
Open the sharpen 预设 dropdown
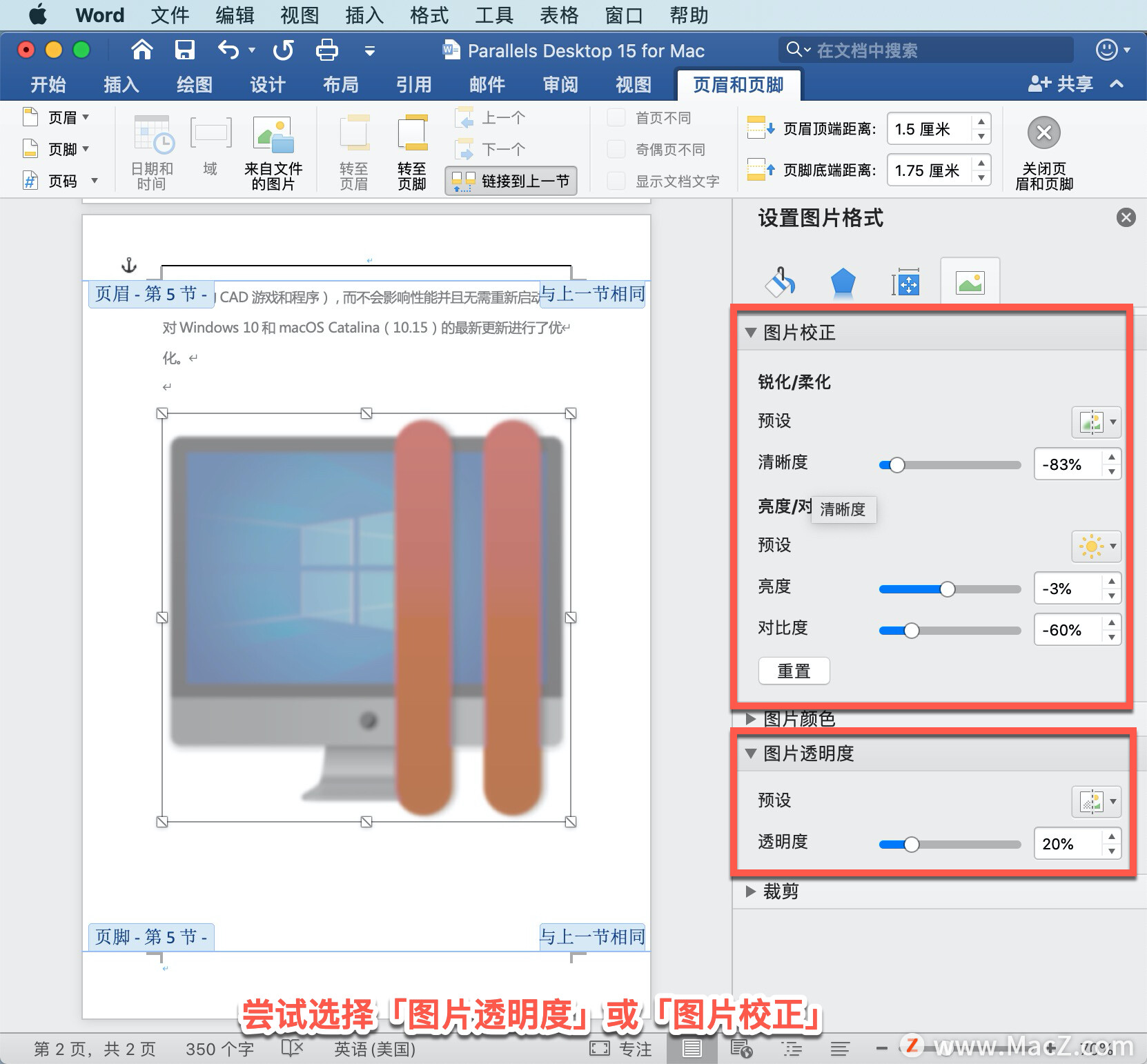[x=1096, y=422]
